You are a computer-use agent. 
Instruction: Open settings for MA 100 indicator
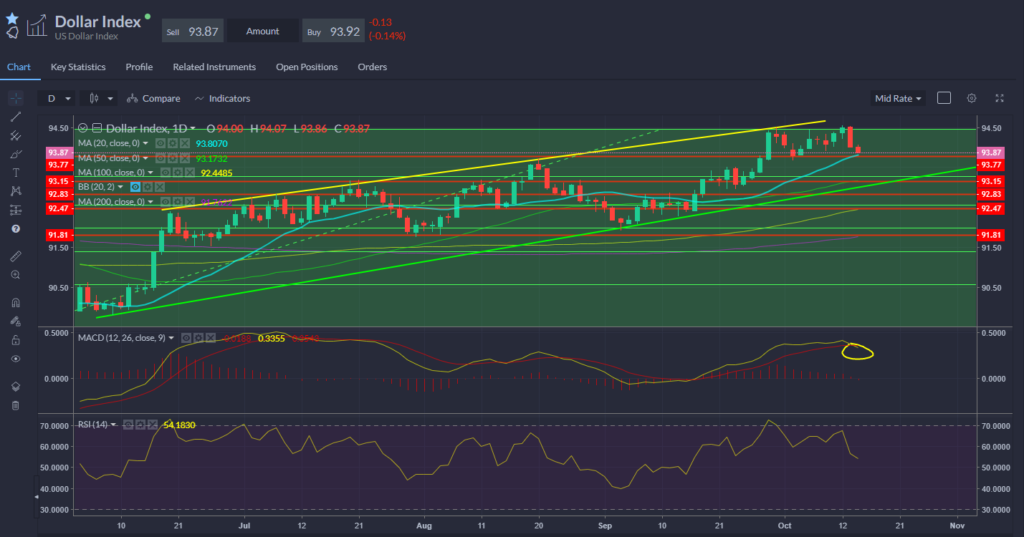click(178, 172)
